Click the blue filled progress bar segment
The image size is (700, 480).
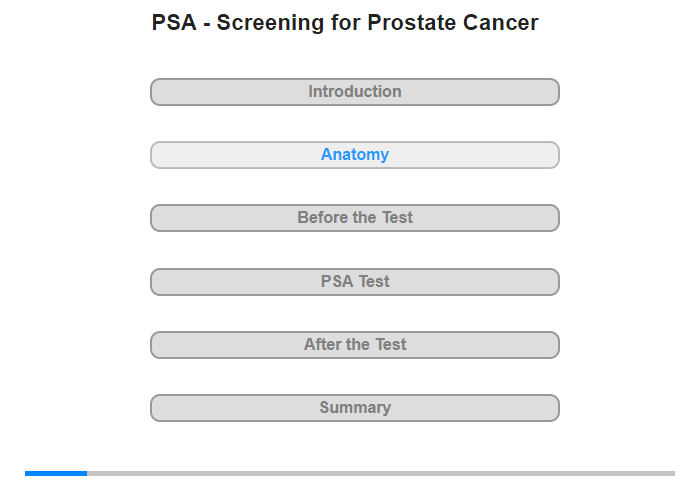point(56,473)
